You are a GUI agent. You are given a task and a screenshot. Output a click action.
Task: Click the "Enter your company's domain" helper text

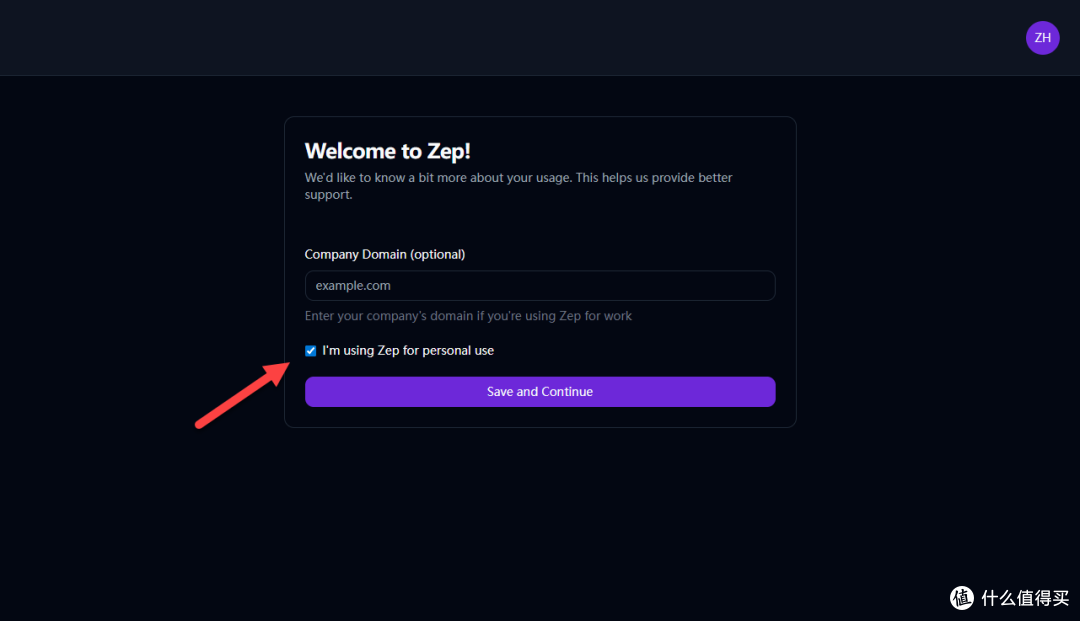468,316
